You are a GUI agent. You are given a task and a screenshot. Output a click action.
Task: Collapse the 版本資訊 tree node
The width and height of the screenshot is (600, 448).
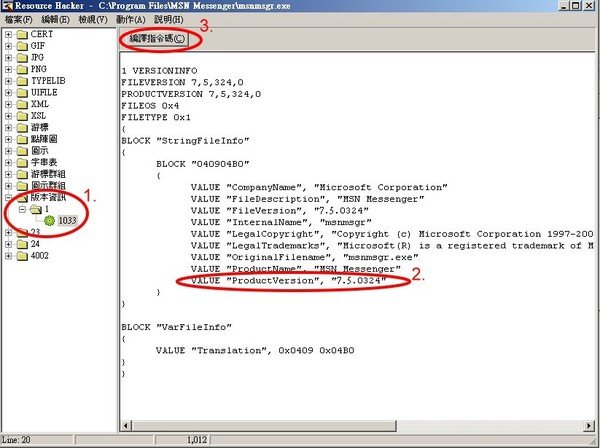tap(8, 198)
